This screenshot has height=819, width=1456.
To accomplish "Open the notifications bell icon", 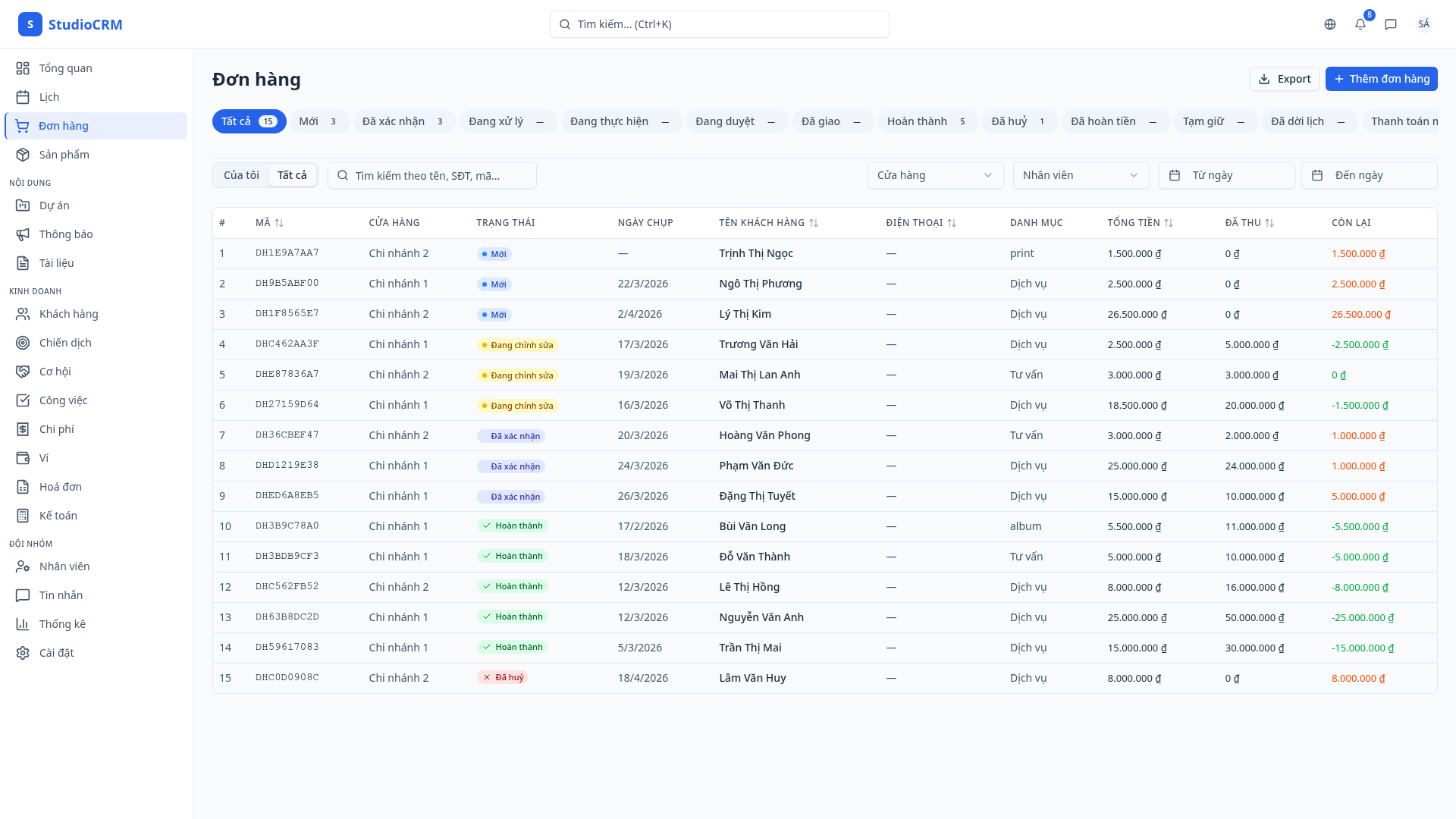I will (x=1360, y=24).
